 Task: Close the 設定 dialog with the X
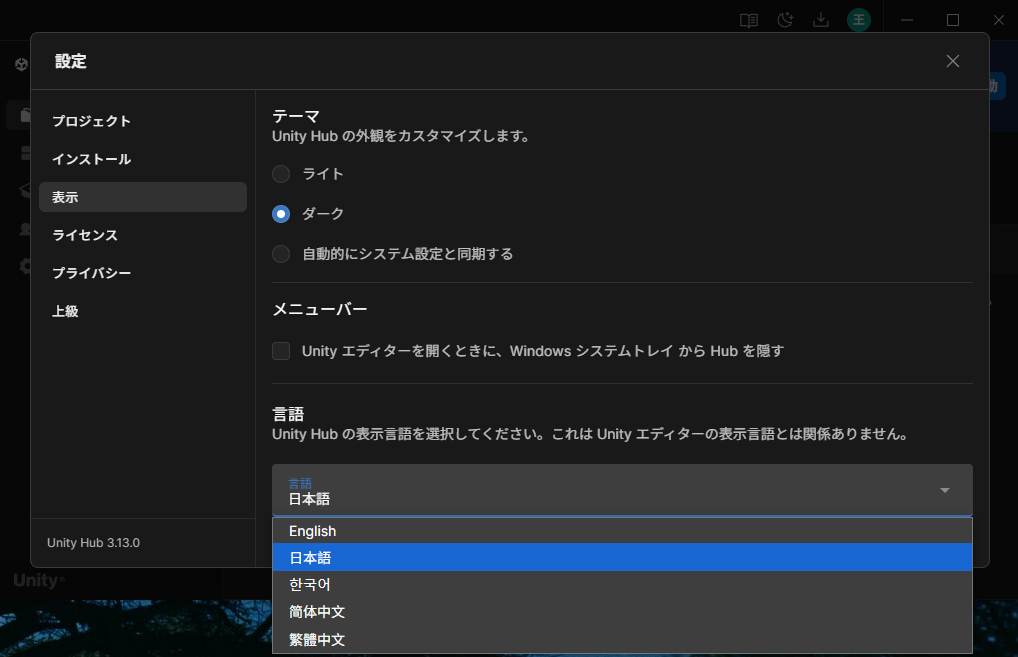tap(952, 61)
